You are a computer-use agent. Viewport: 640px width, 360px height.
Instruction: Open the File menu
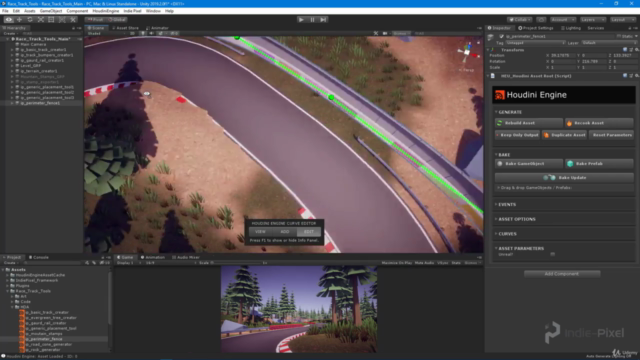5,11
